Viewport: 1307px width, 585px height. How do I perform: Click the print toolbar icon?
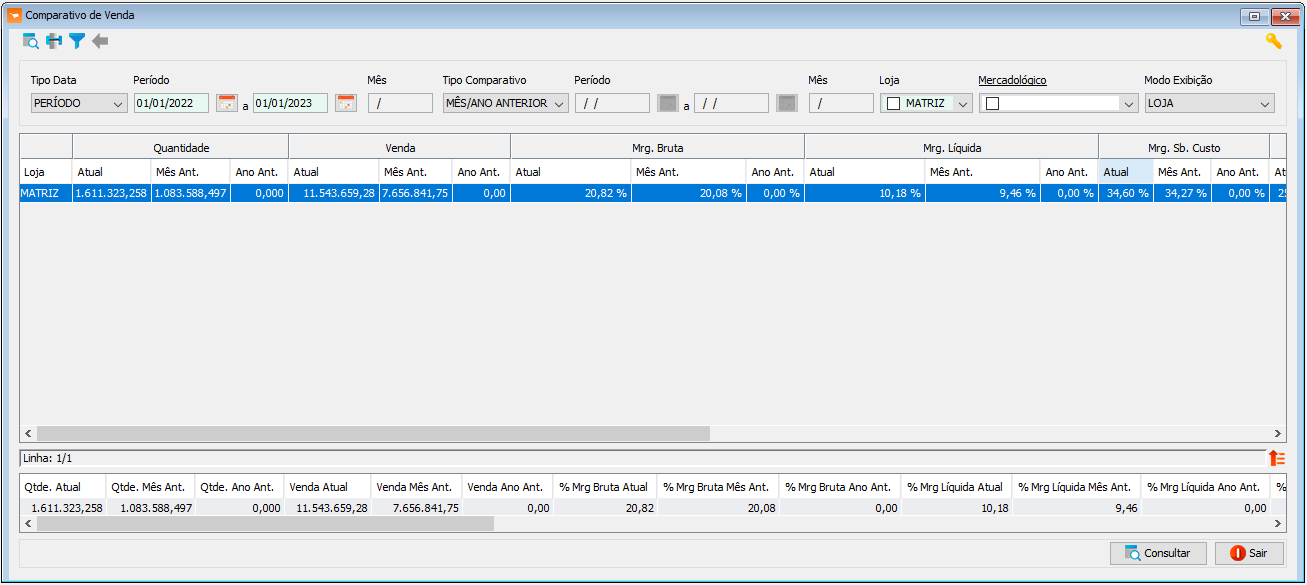pyautogui.click(x=54, y=41)
